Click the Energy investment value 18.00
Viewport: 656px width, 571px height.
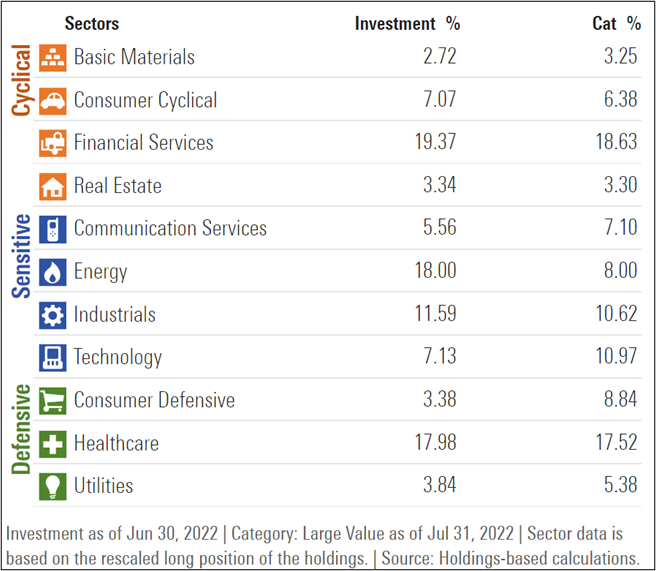coord(435,272)
